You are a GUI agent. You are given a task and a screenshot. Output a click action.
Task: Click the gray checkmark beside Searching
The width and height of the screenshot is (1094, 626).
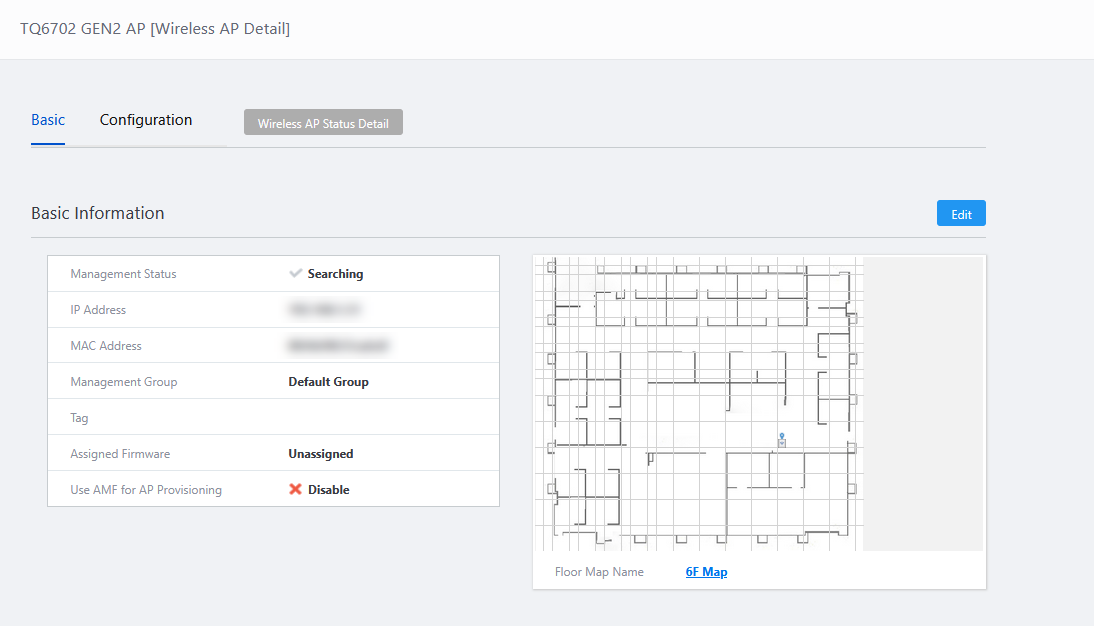[x=296, y=273]
